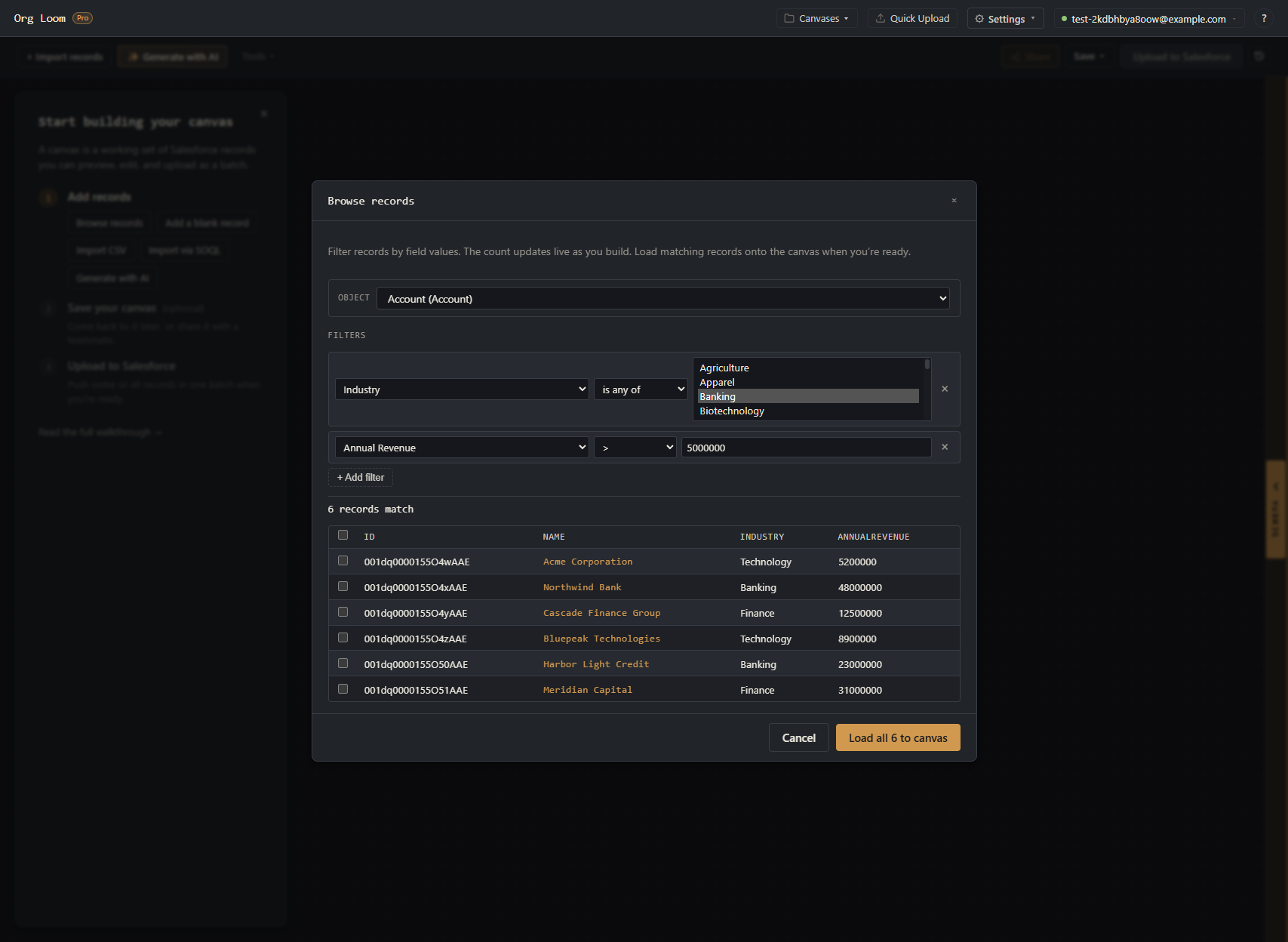Viewport: 1288px width, 942px height.
Task: Open the Industry field dropdown
Action: [462, 389]
